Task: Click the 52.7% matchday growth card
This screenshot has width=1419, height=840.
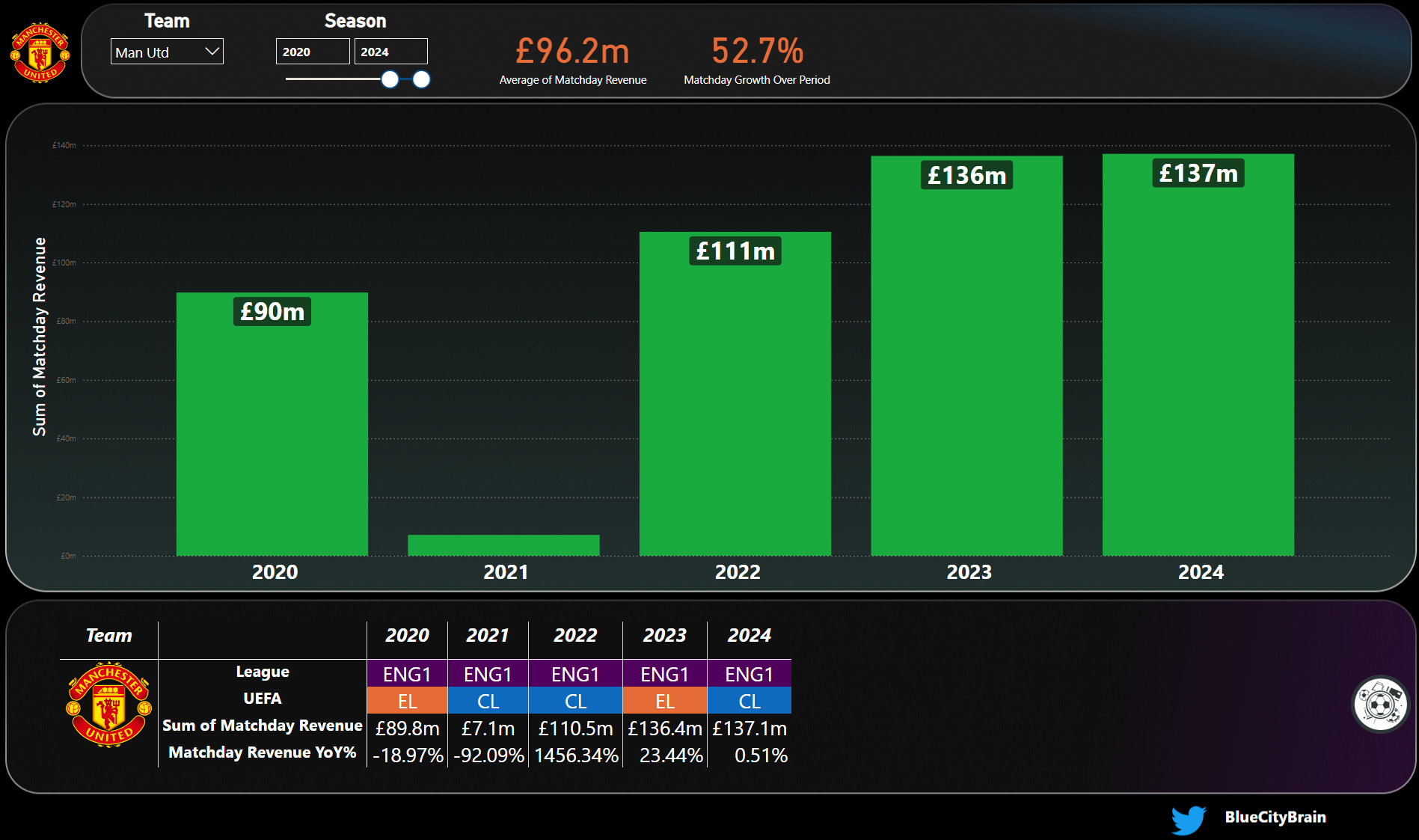Action: 757,60
